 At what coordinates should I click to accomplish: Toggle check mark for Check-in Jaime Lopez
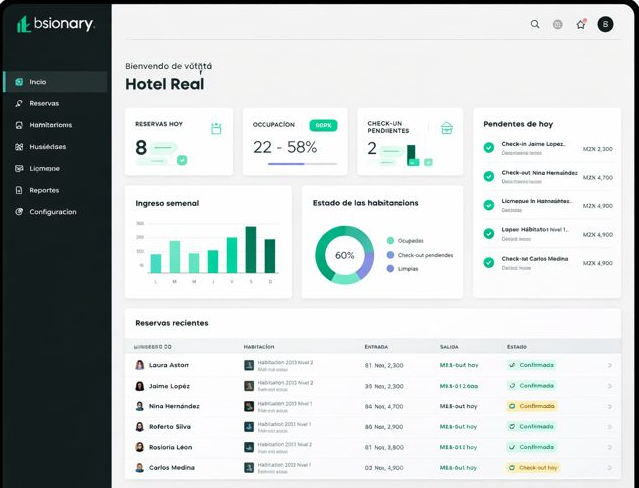coord(489,147)
